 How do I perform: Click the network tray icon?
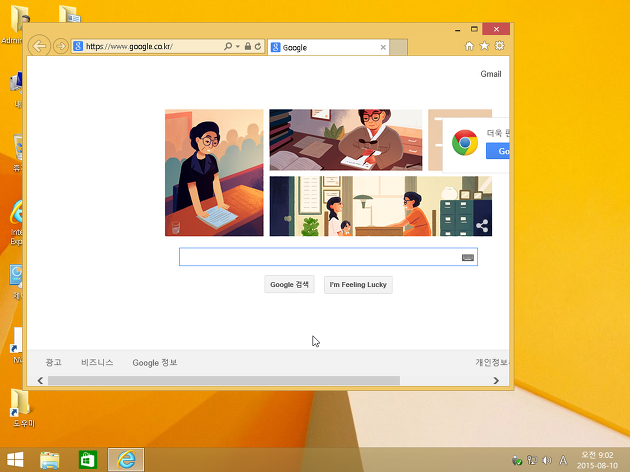click(x=532, y=460)
